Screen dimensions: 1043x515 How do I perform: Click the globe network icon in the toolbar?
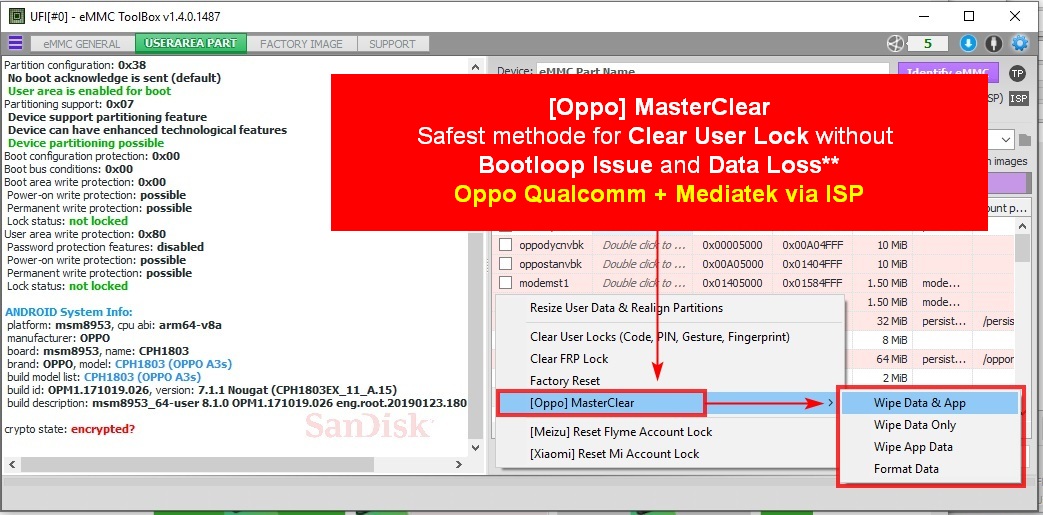click(895, 44)
